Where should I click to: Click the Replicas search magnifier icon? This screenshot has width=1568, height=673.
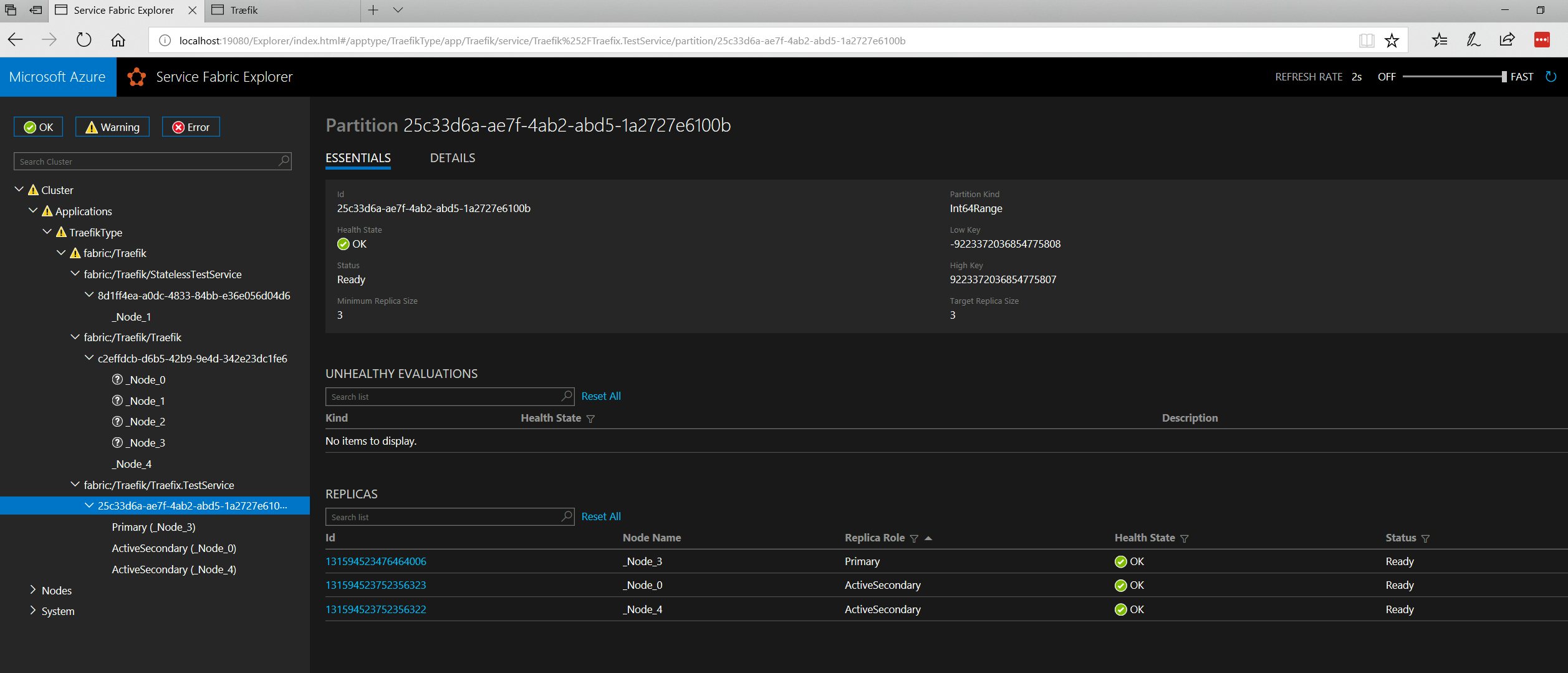point(566,516)
